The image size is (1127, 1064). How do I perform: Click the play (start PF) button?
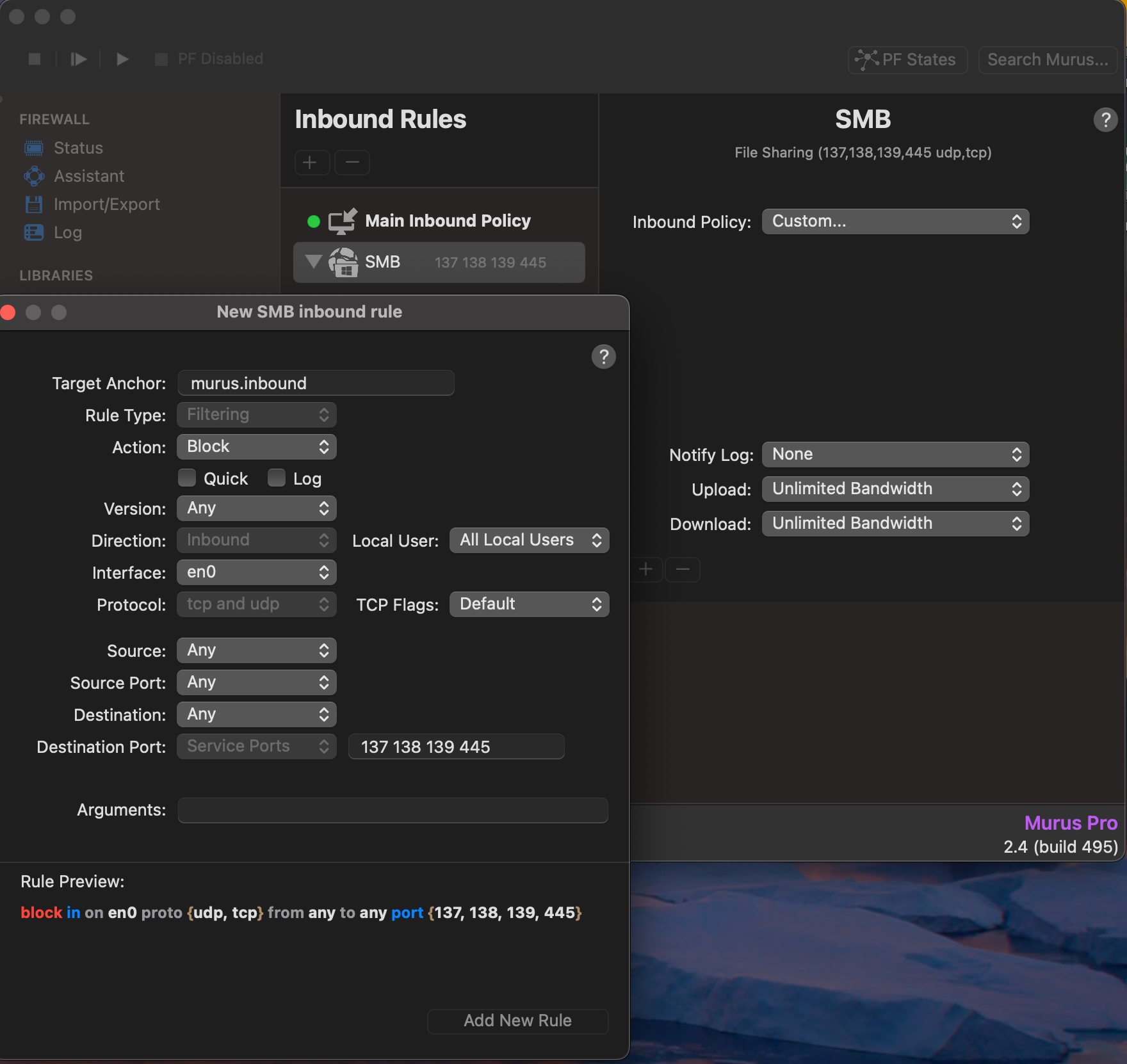122,59
